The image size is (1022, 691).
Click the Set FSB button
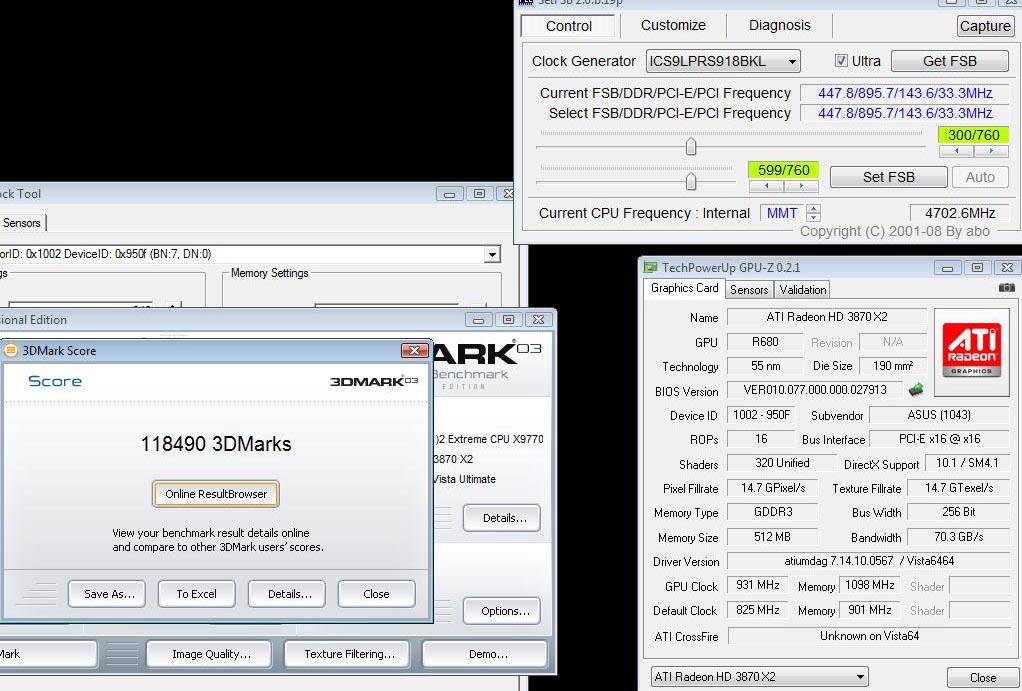coord(888,177)
